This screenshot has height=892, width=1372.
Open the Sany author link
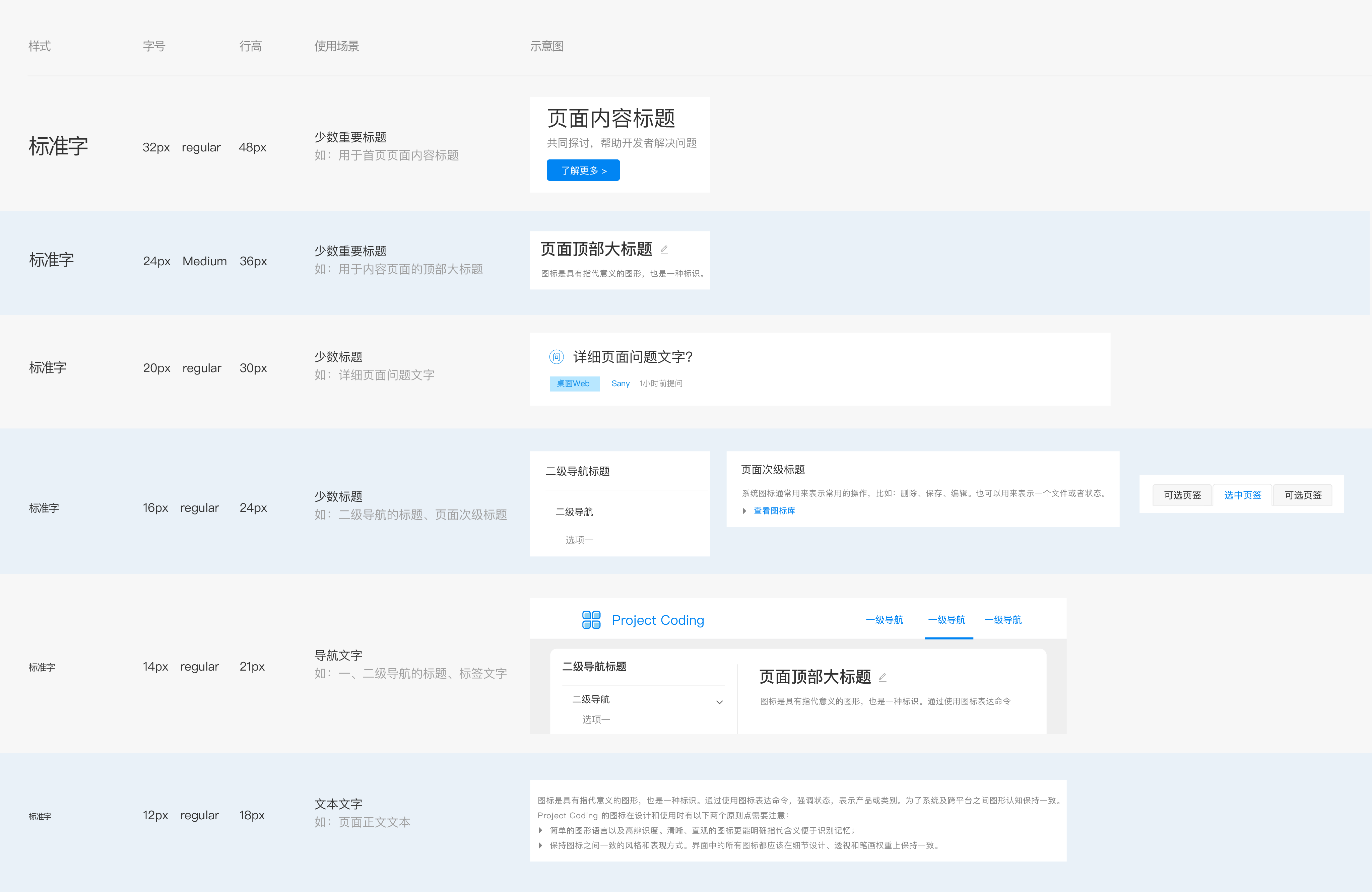click(x=620, y=384)
